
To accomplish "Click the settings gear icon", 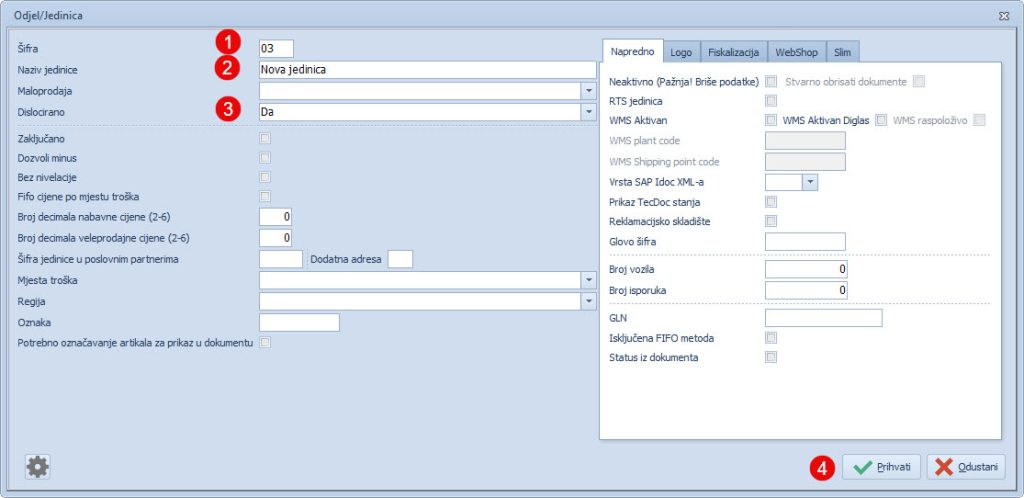I will coord(38,465).
